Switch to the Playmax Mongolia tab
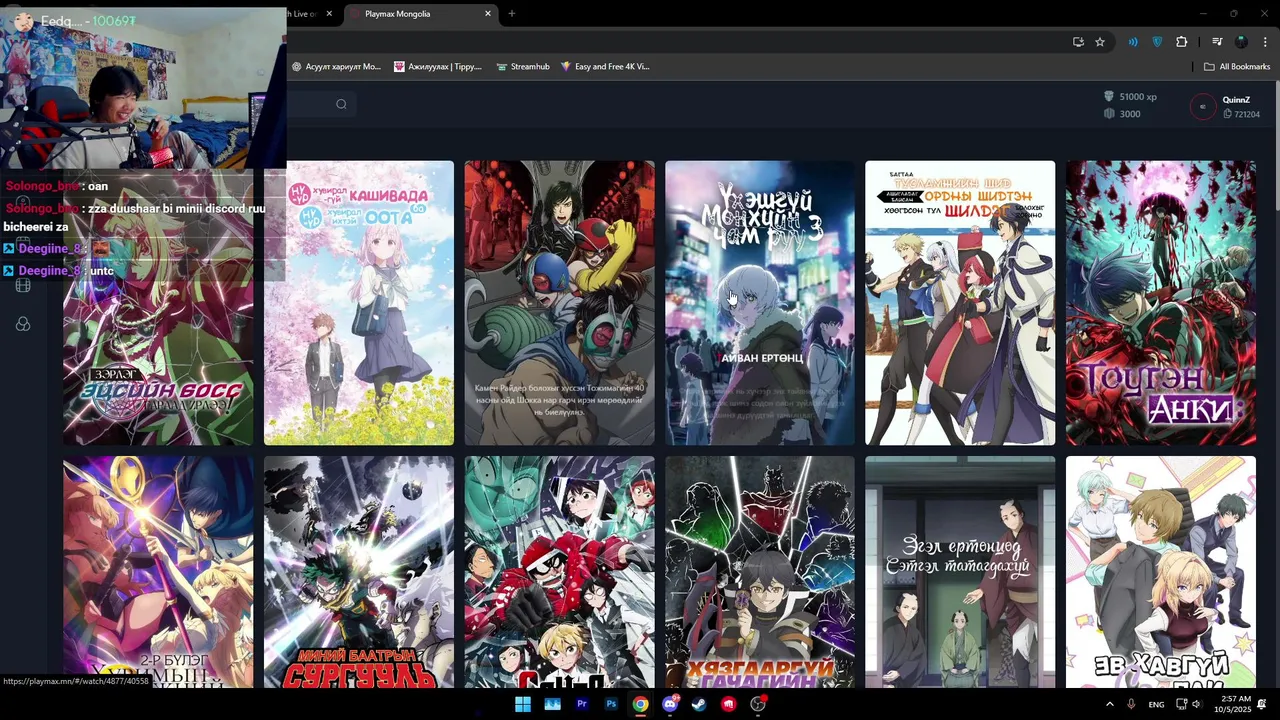 tap(420, 14)
